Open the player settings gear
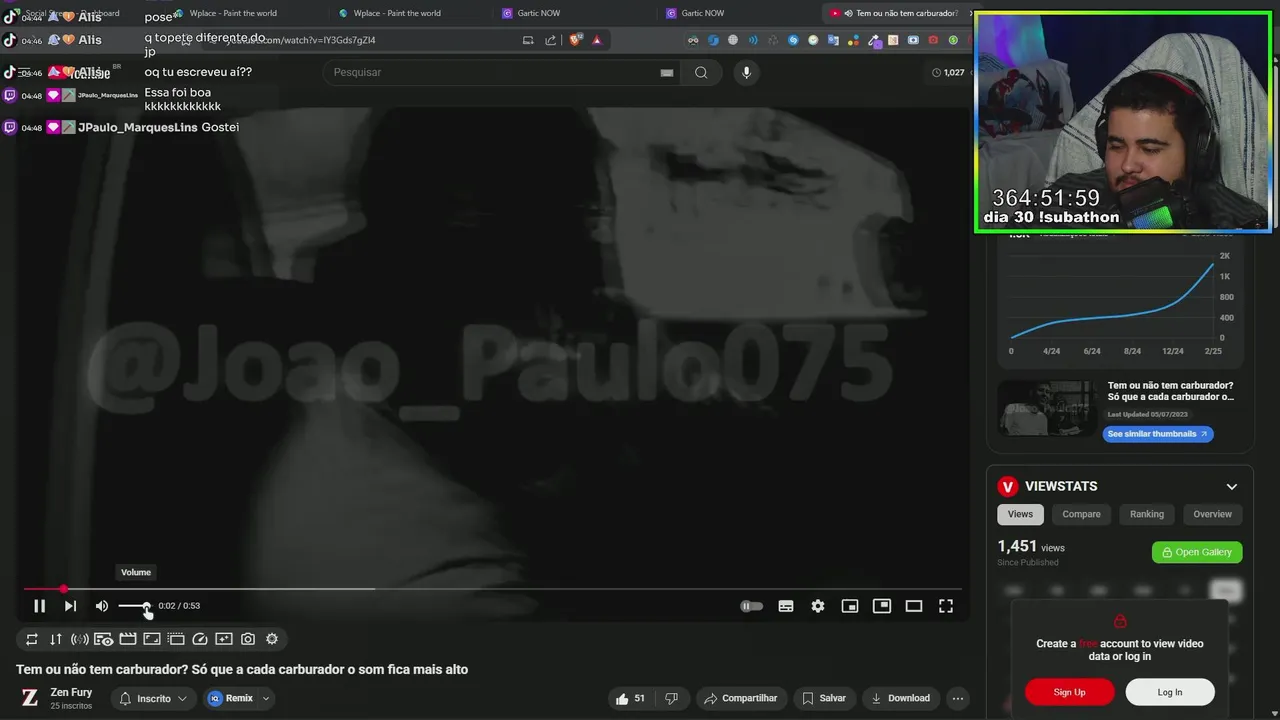Viewport: 1280px width, 720px height. coord(818,606)
